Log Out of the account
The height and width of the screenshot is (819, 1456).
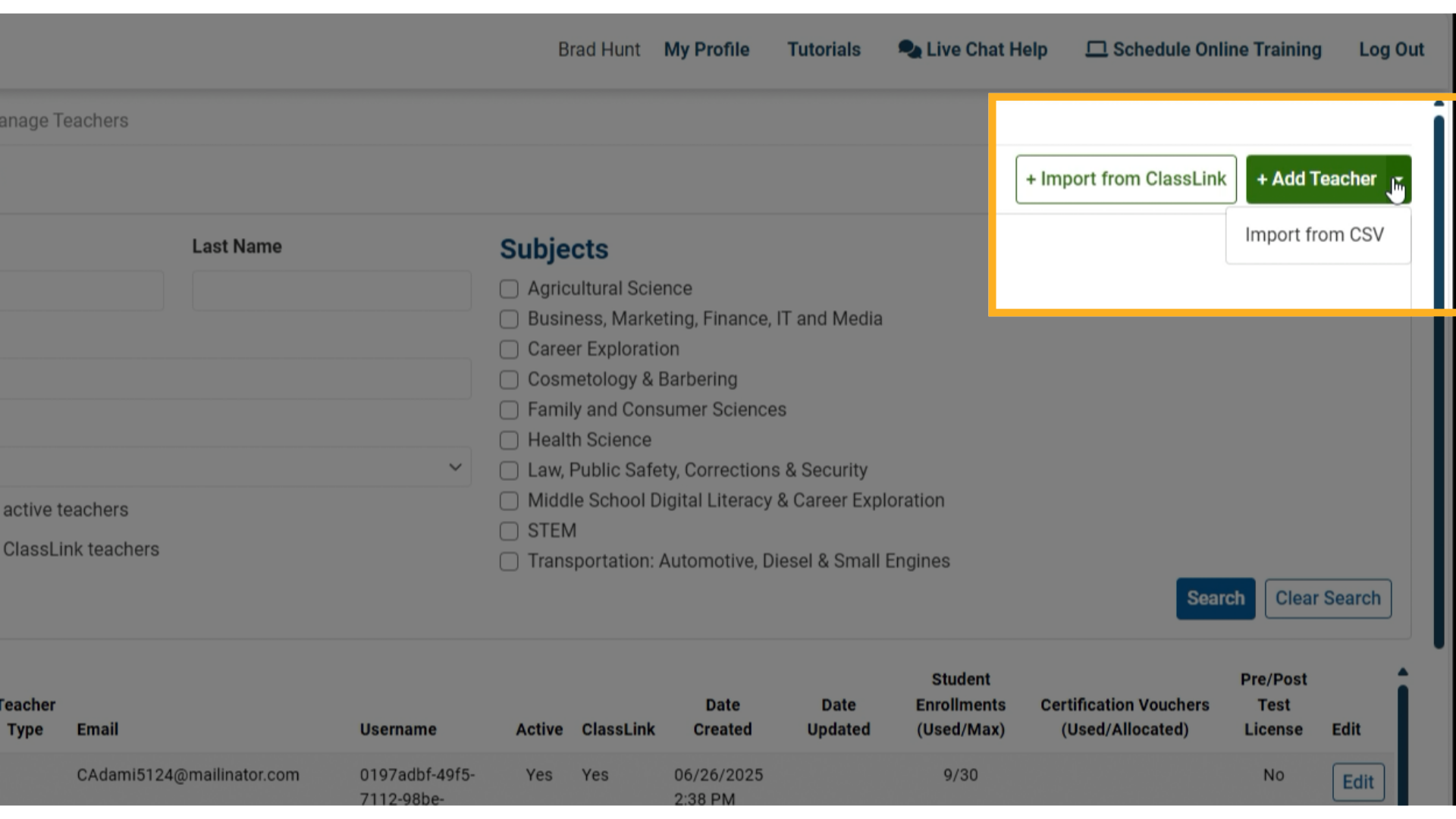[1392, 50]
